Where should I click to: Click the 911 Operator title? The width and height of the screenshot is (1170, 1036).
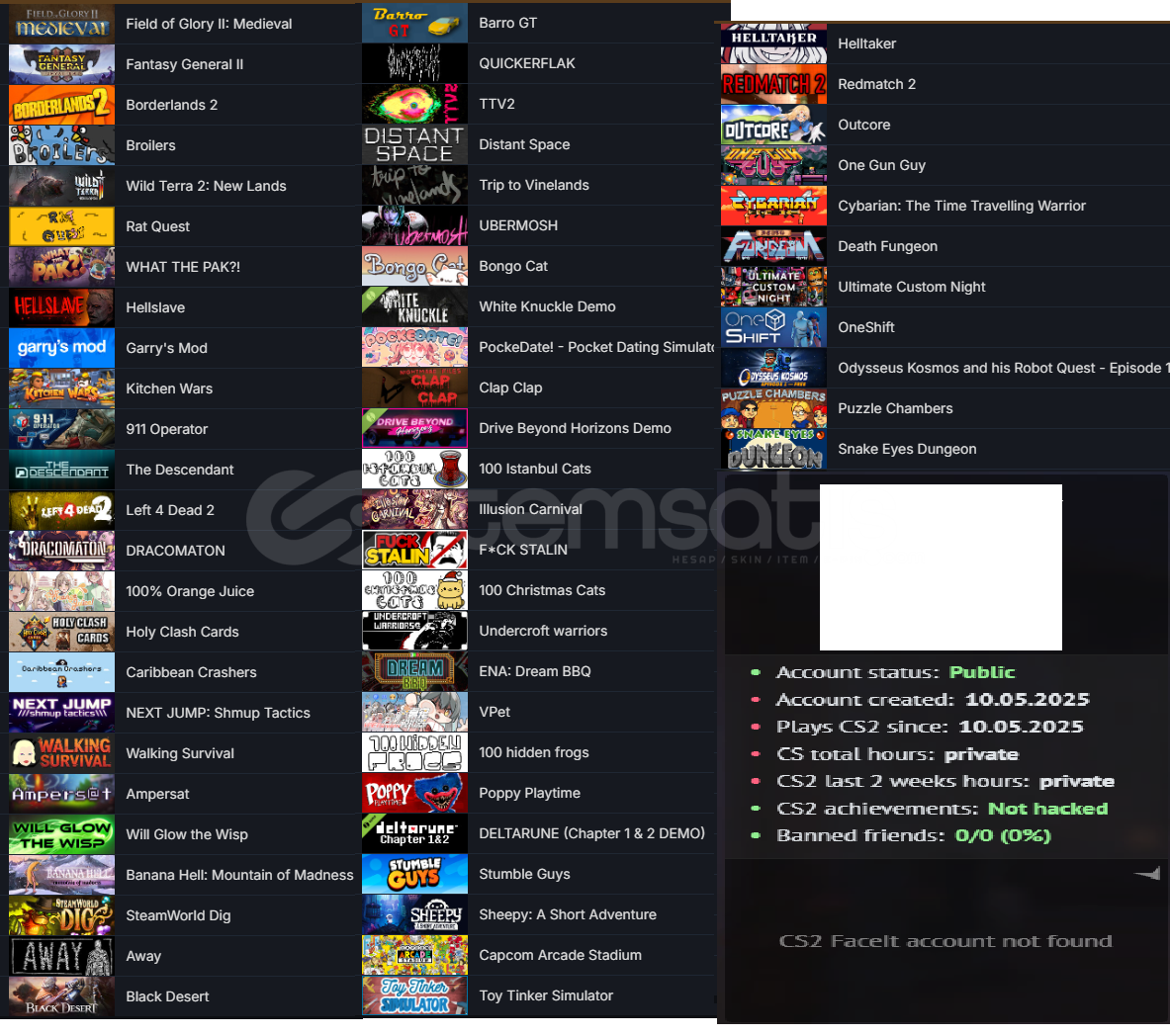tap(166, 429)
